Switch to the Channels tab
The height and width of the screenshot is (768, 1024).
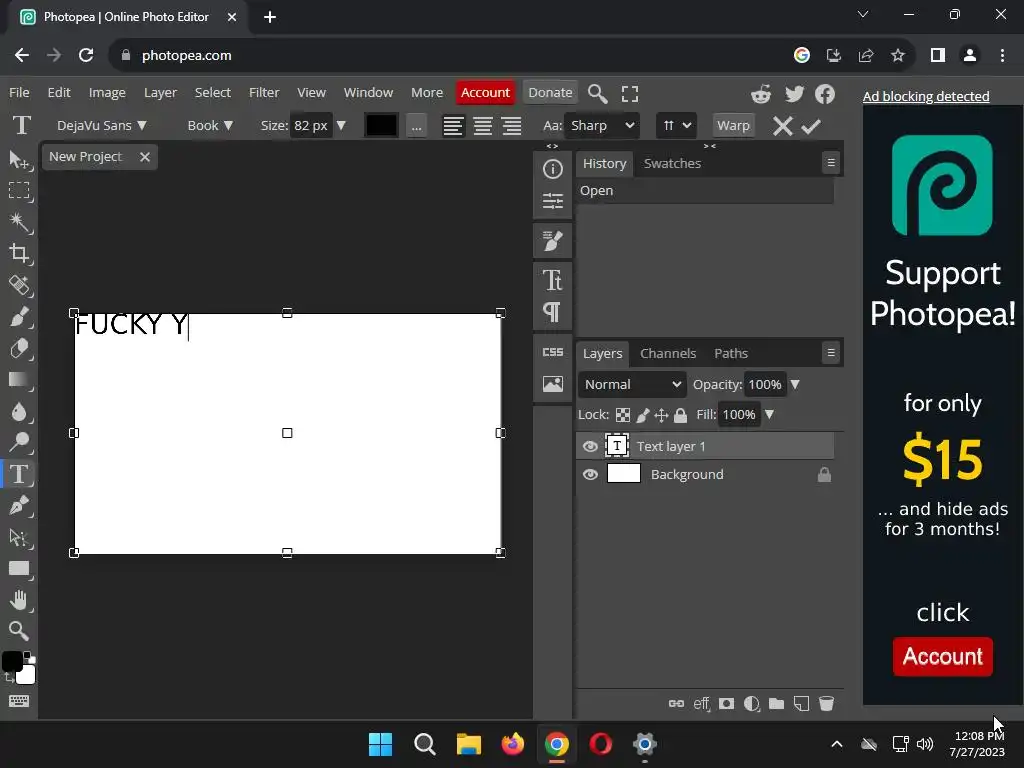pyautogui.click(x=667, y=353)
